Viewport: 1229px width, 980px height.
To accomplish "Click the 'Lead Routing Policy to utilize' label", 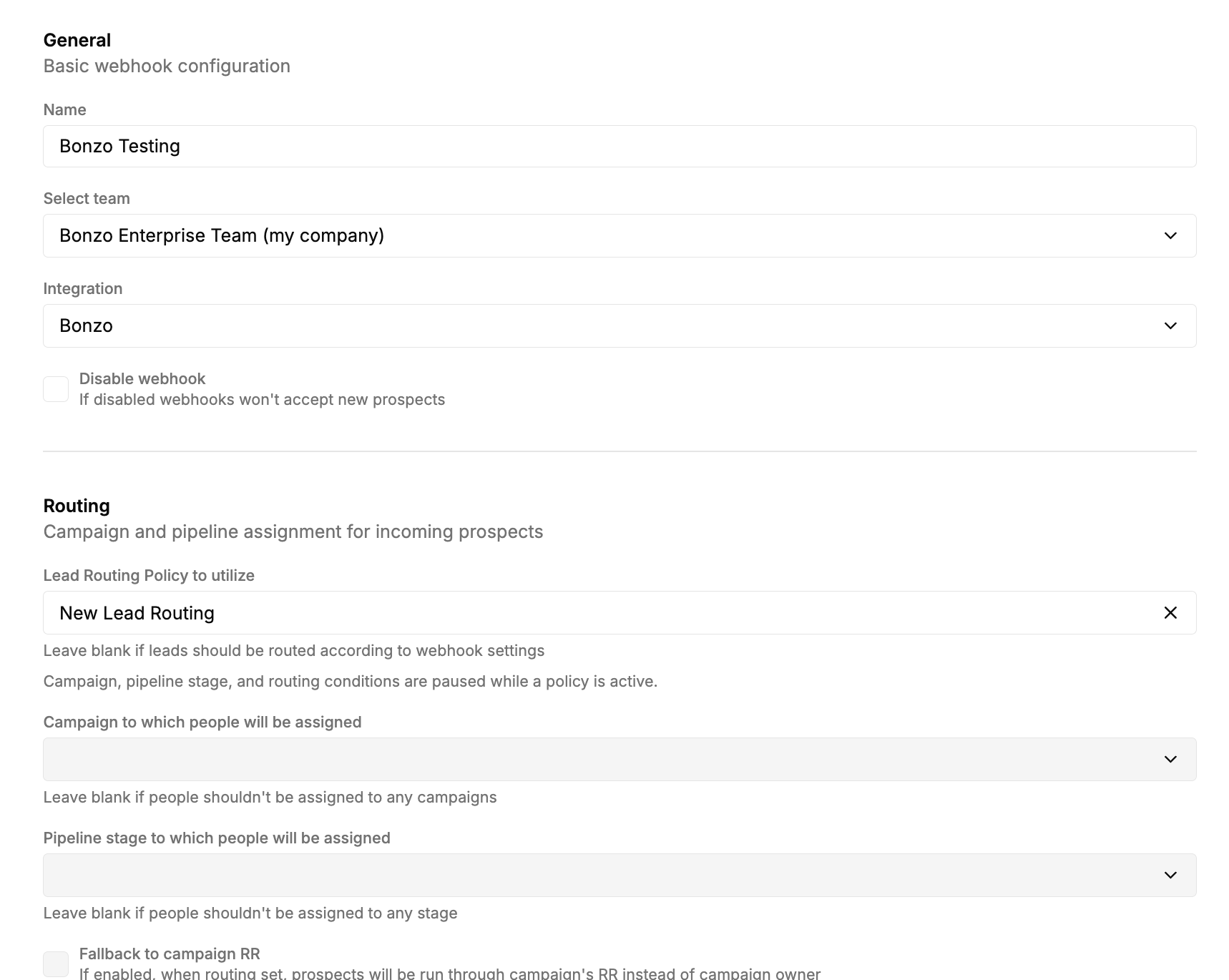I will tap(149, 575).
